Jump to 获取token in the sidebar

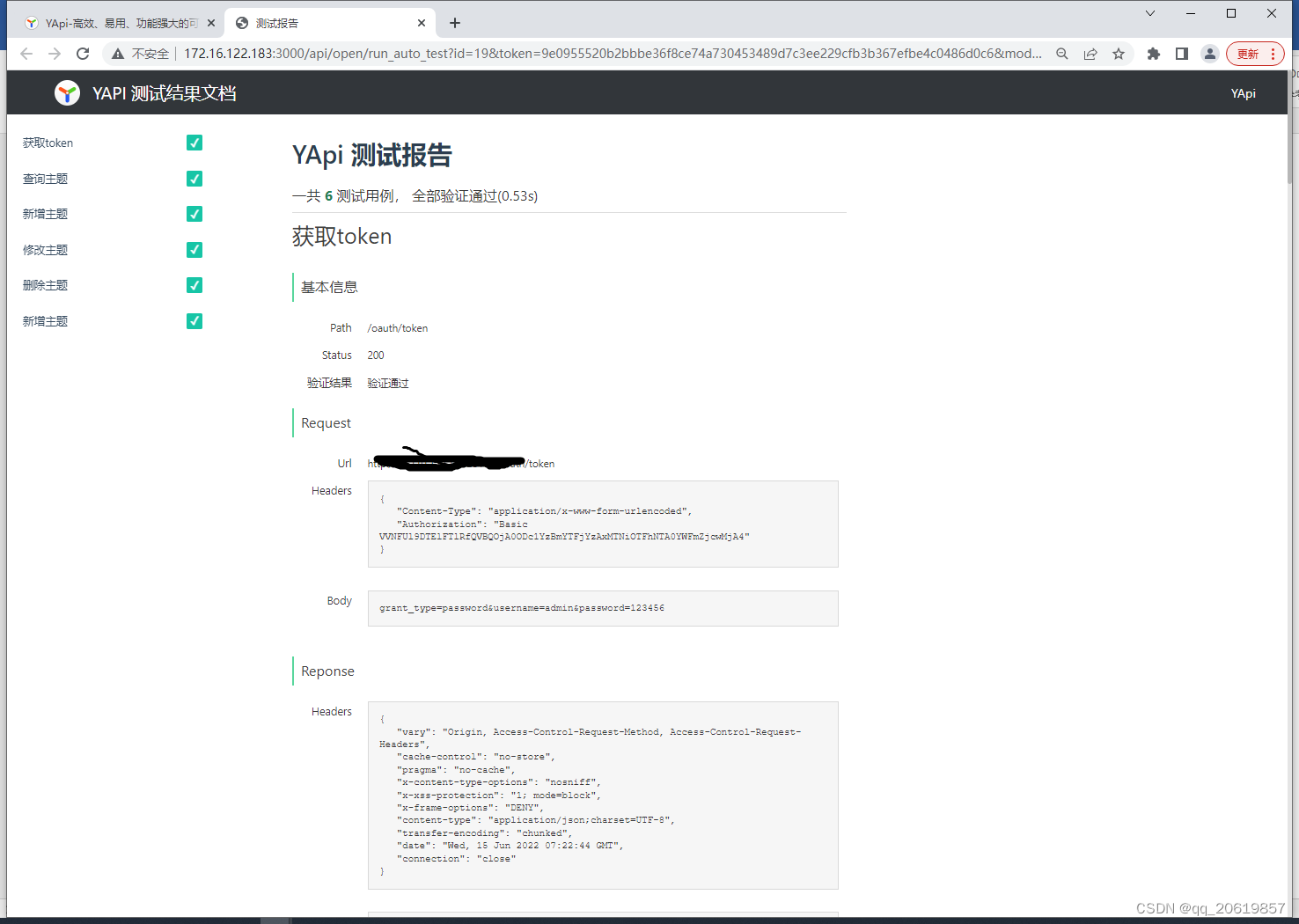click(48, 143)
